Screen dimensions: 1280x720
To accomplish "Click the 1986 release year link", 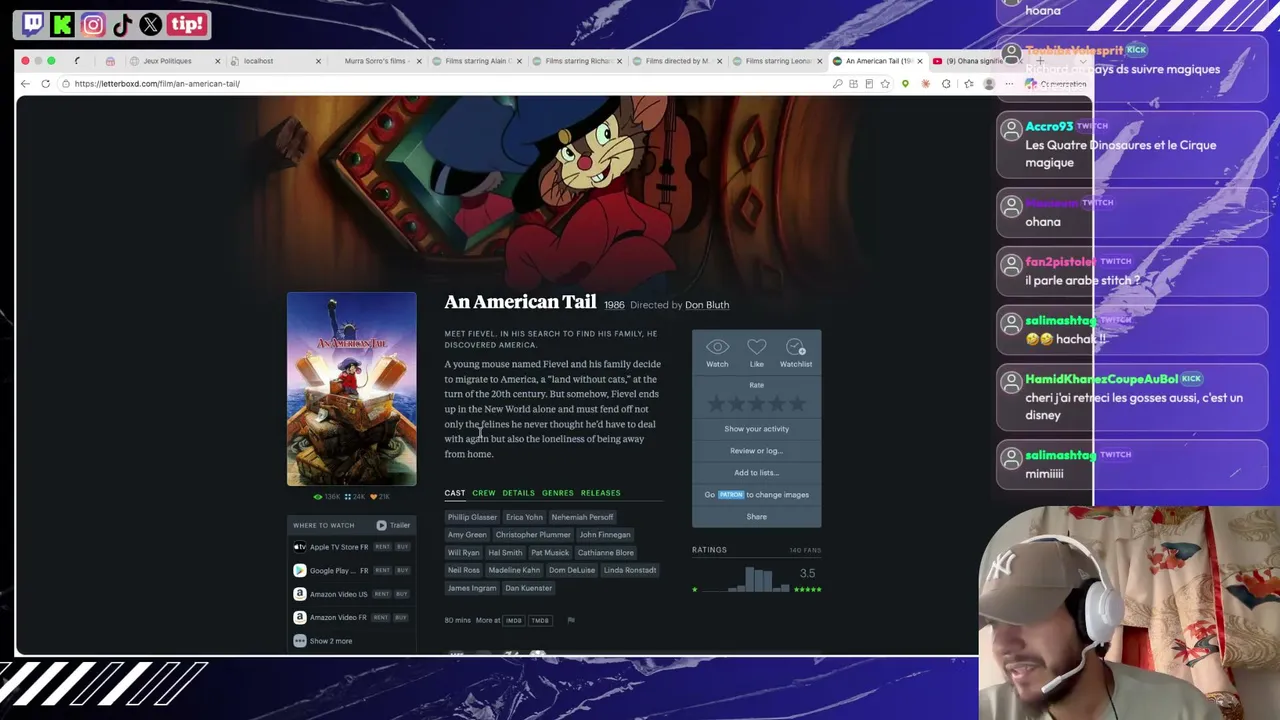I will click(x=614, y=305).
